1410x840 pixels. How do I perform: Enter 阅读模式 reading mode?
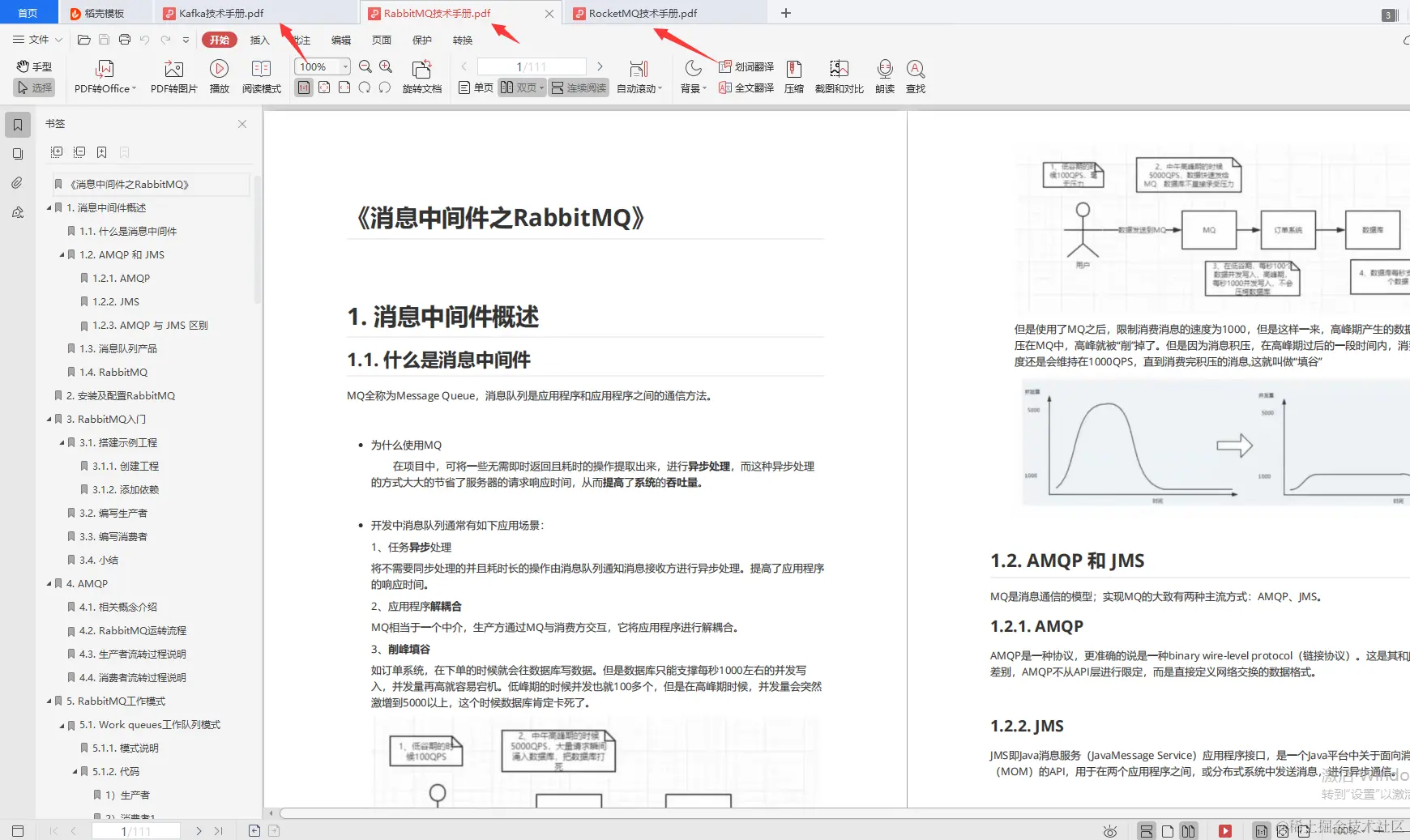261,77
